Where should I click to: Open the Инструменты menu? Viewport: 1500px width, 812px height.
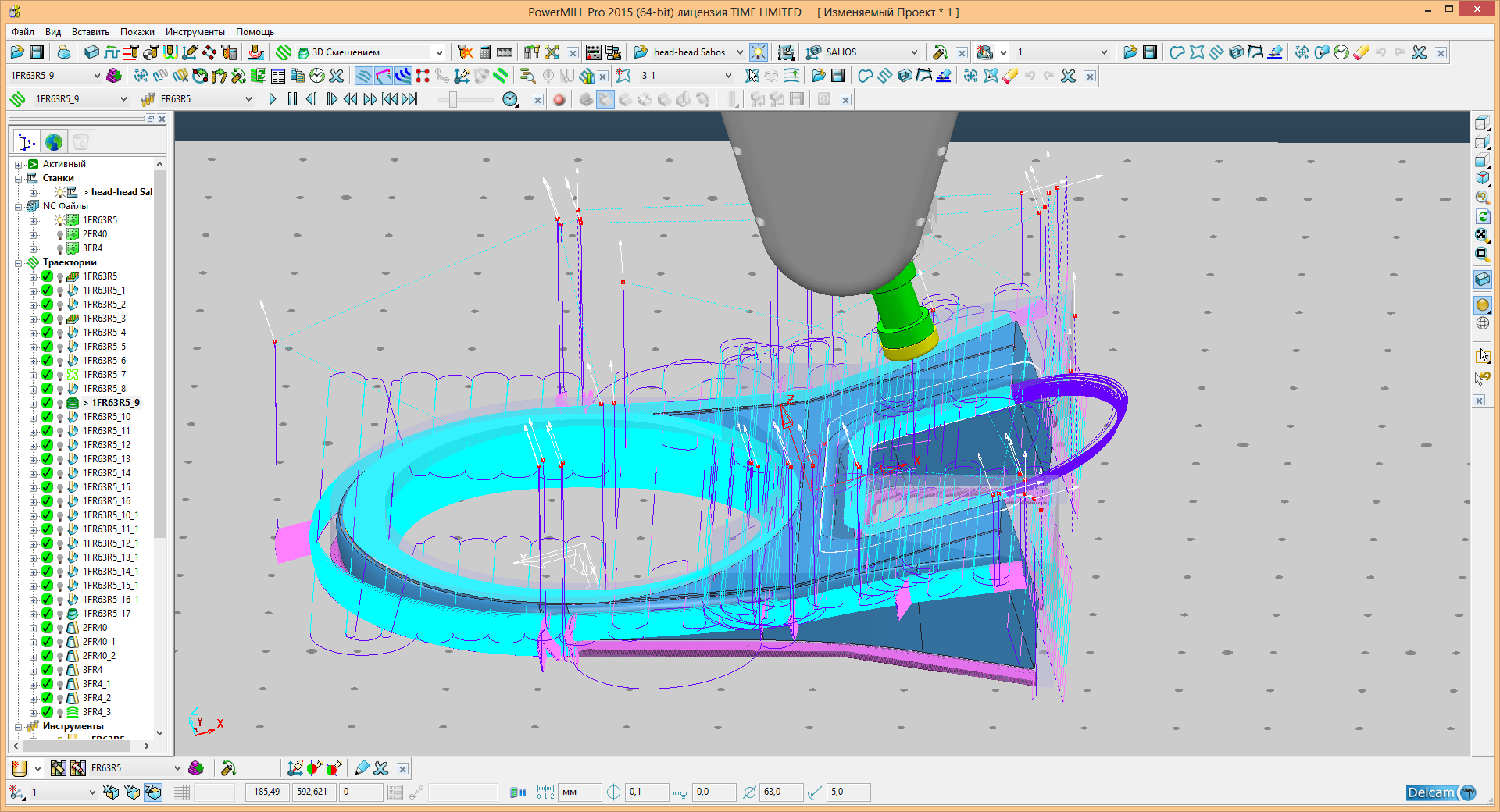point(195,32)
